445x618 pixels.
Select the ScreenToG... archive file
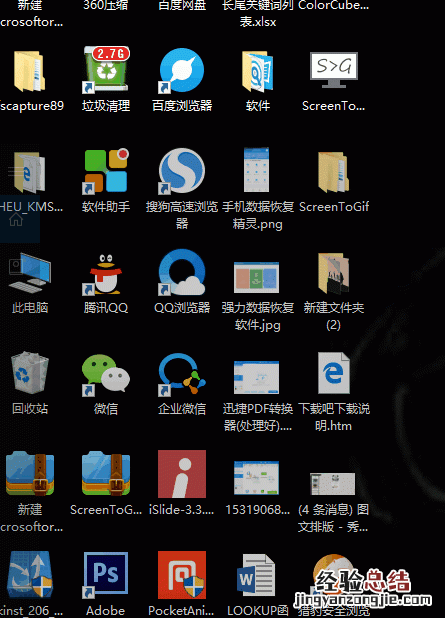(x=106, y=473)
